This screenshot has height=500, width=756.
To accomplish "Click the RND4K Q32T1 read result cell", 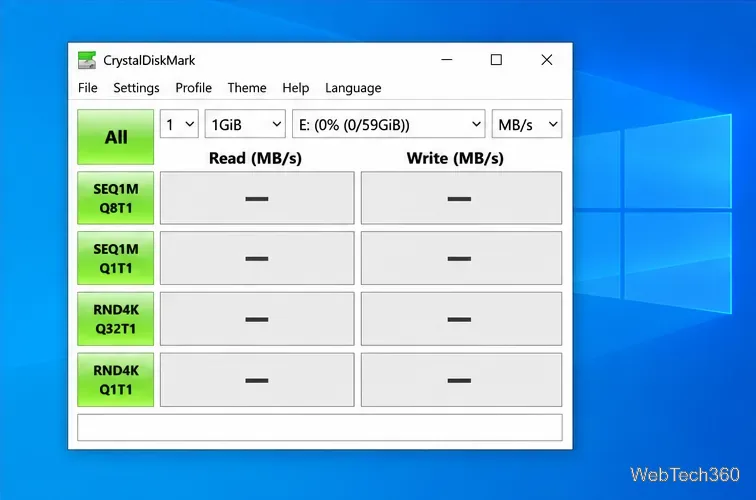I will (257, 319).
